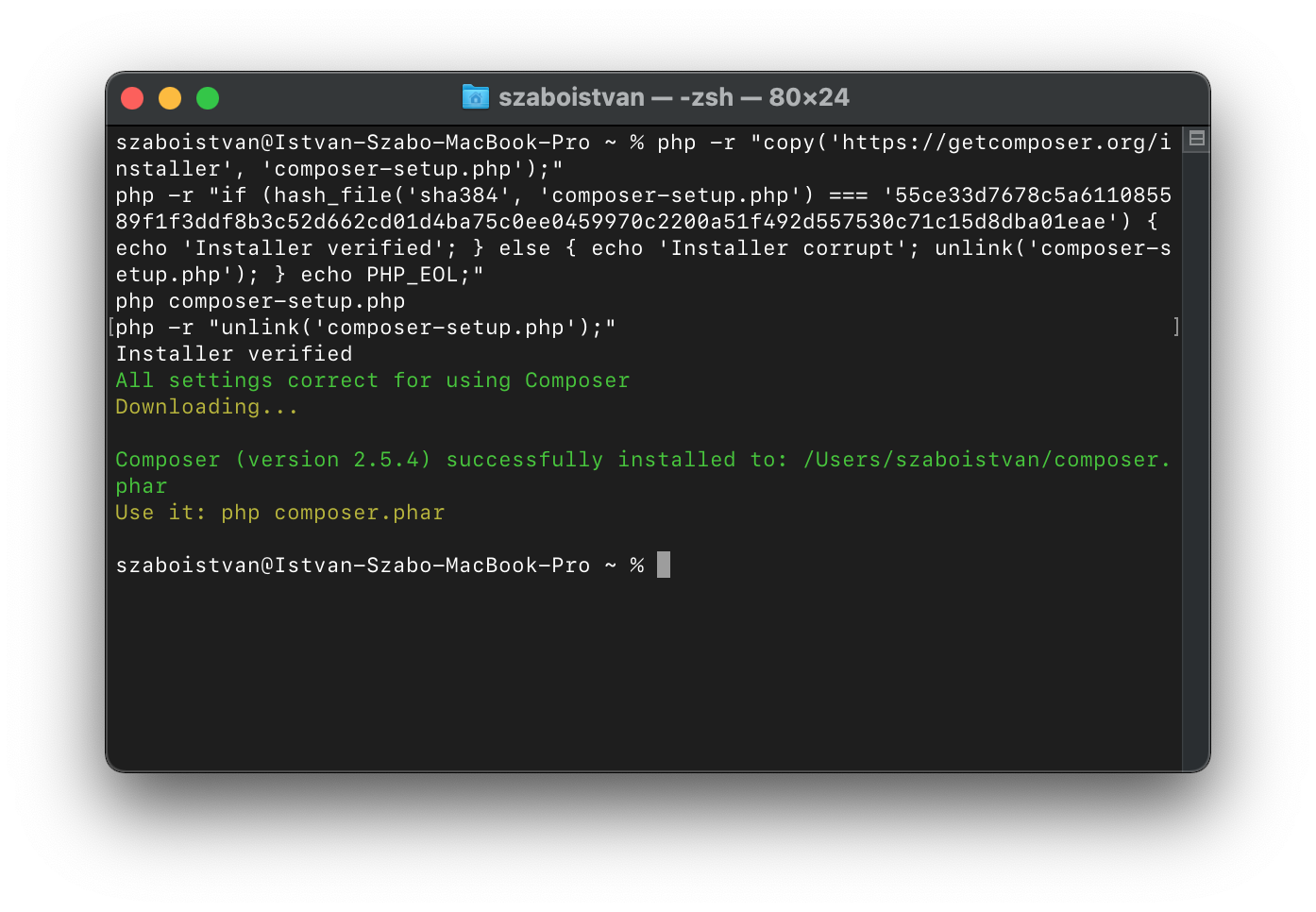This screenshot has width=1316, height=912.
Task: Close the terminal window with the red button
Action: tap(132, 98)
